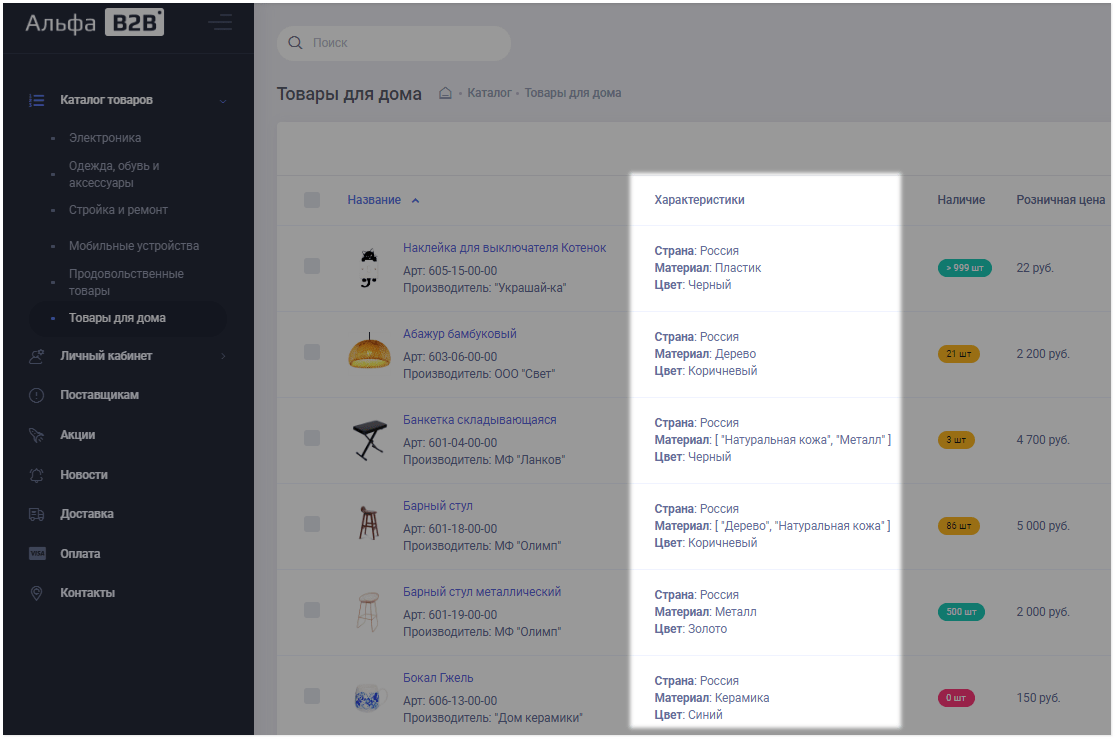Open the Электроника category
This screenshot has height=739, width=1115.
105,138
